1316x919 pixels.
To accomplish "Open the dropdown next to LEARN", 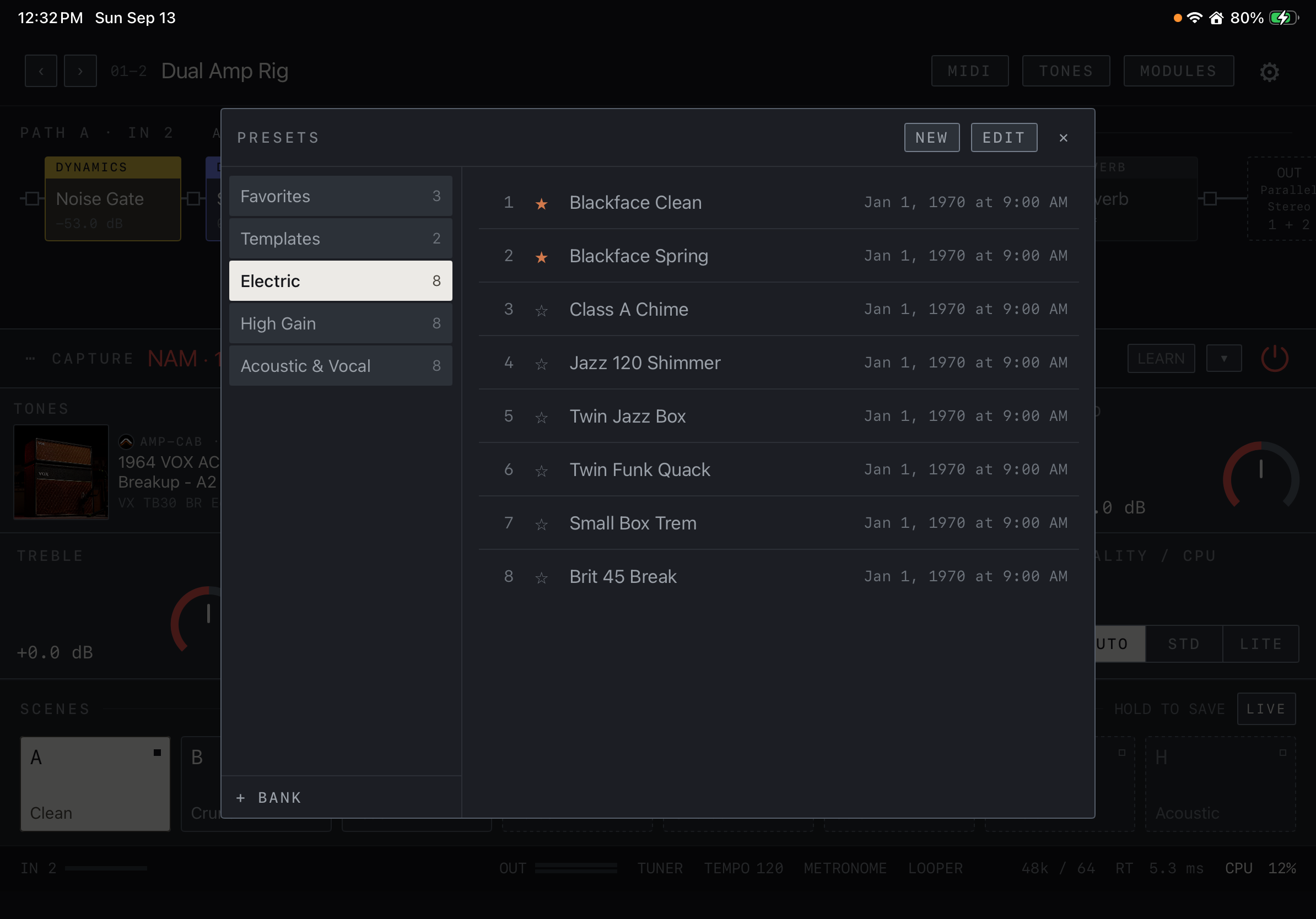I will [1224, 359].
